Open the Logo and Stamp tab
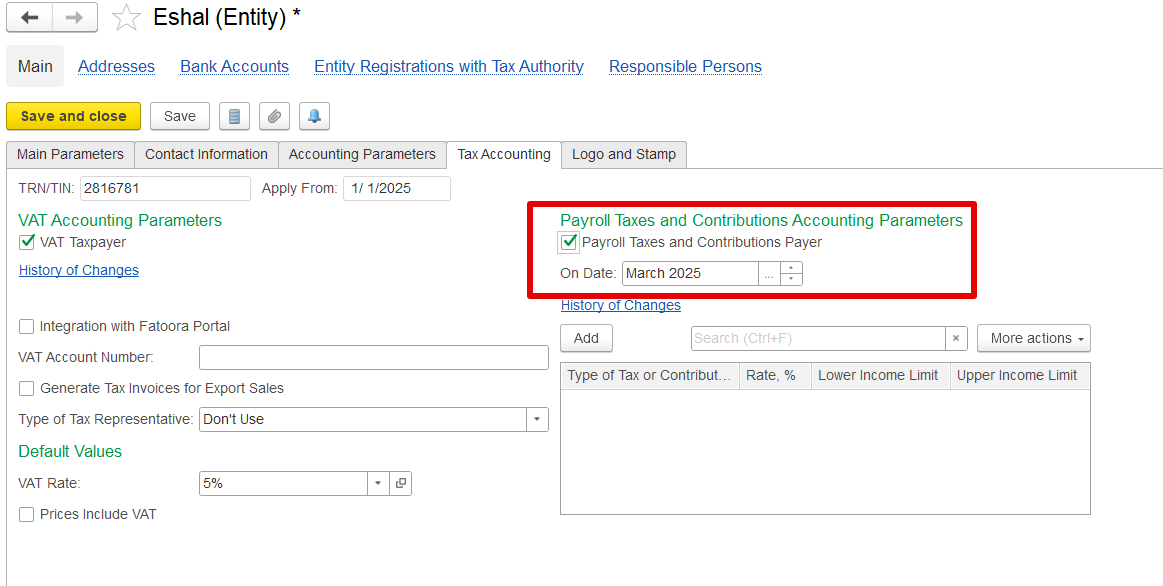This screenshot has height=586, width=1163. click(624, 154)
